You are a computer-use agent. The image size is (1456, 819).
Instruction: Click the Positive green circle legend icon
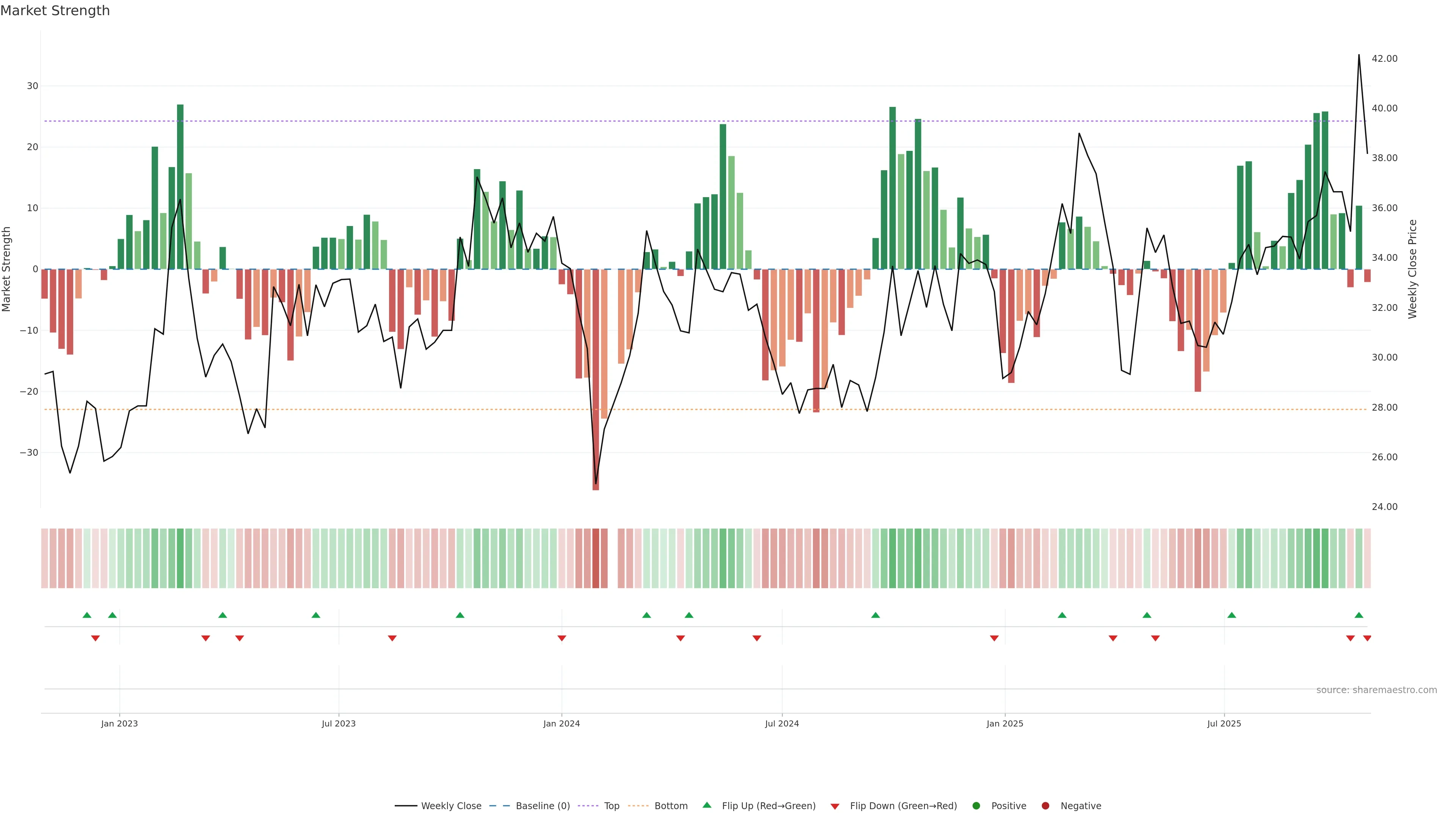pos(976,806)
